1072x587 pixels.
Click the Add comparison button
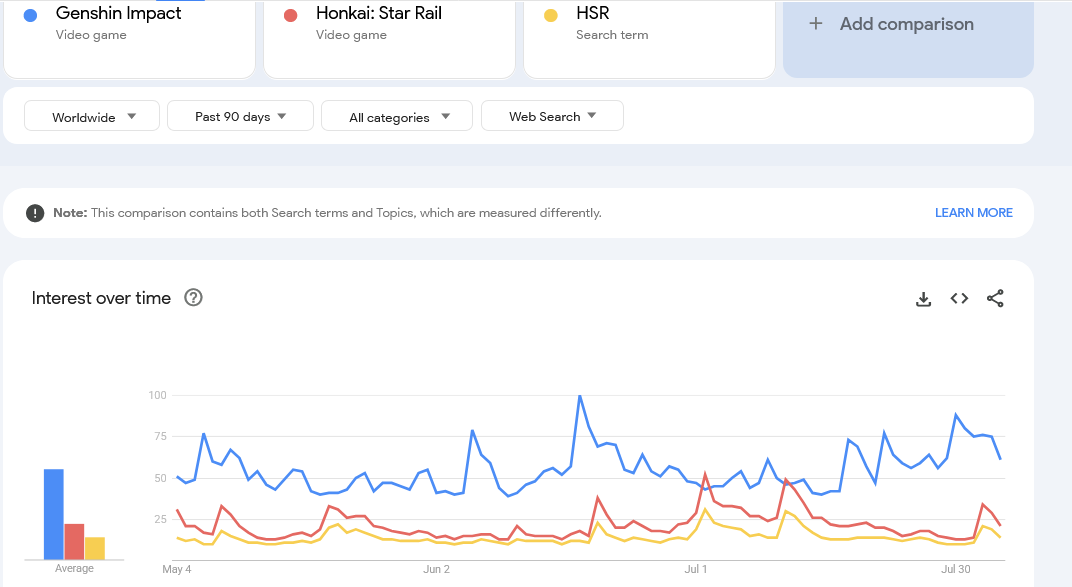908,39
